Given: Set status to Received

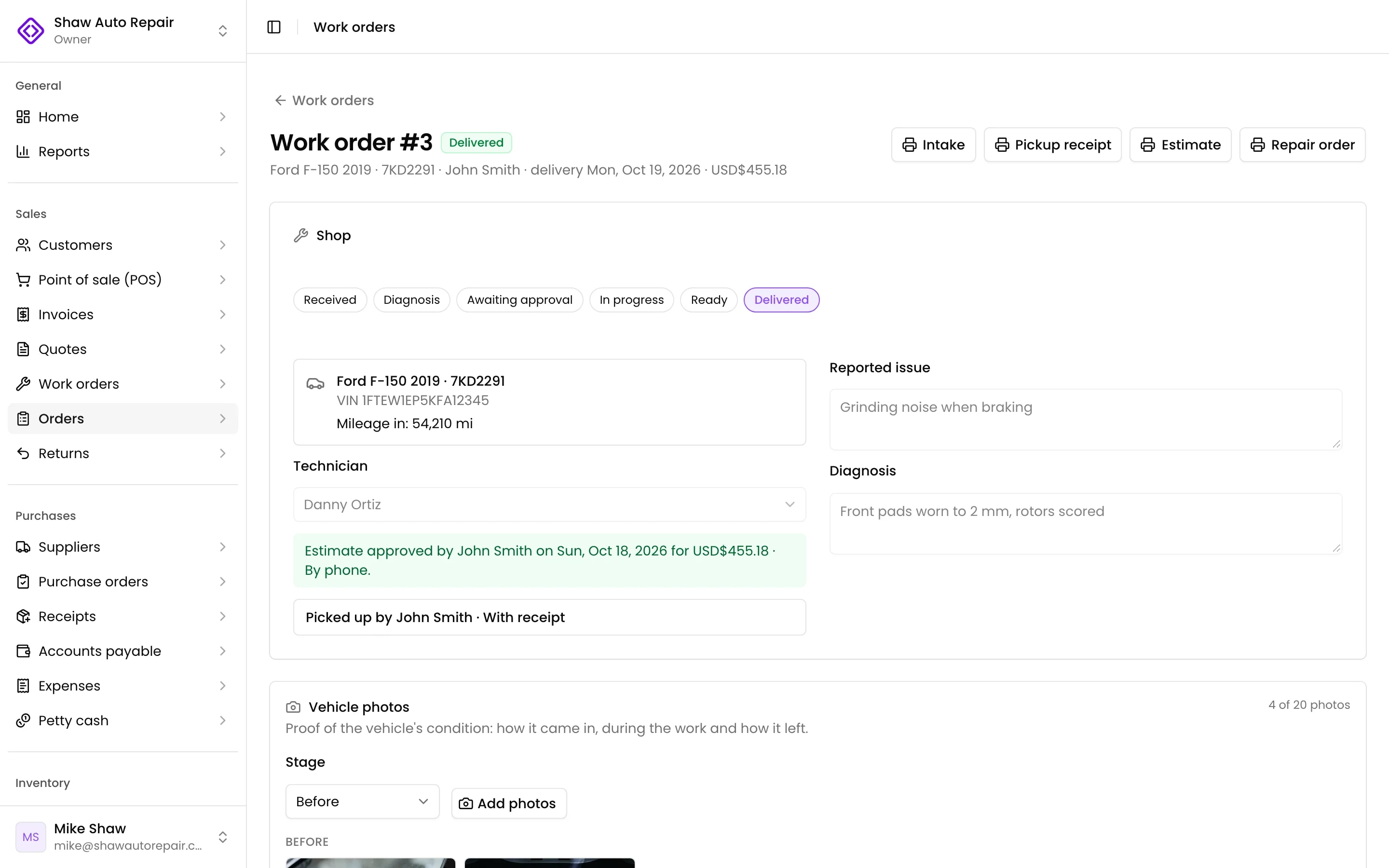Looking at the screenshot, I should 330,299.
